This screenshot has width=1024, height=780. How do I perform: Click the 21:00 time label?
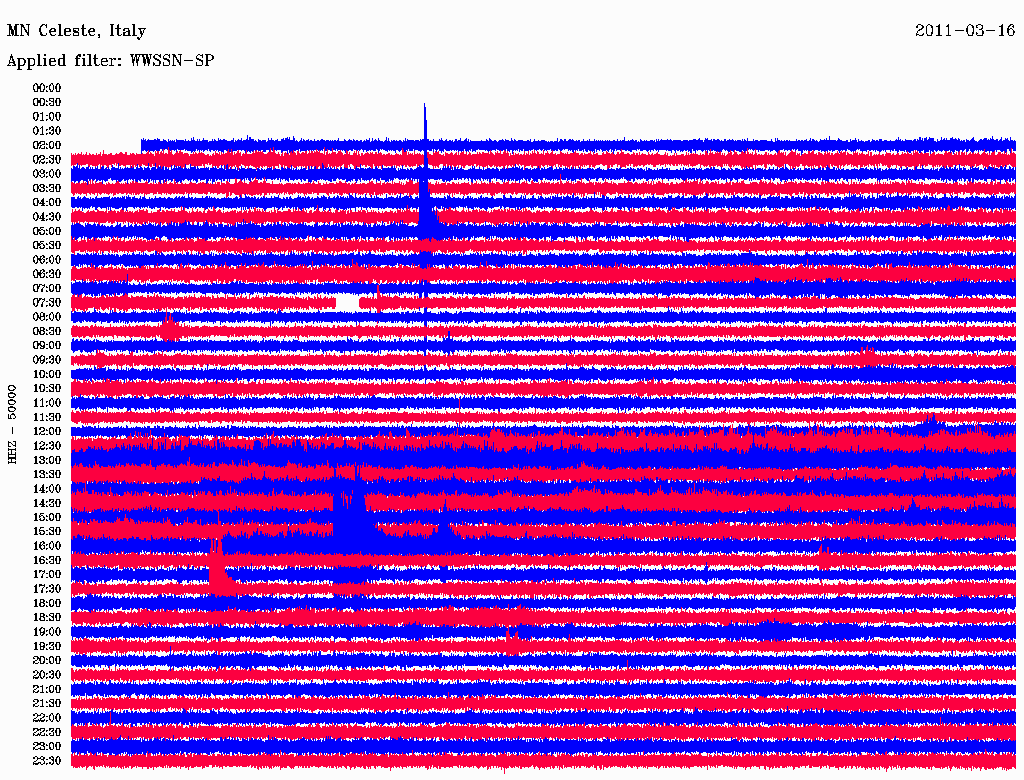(46, 689)
